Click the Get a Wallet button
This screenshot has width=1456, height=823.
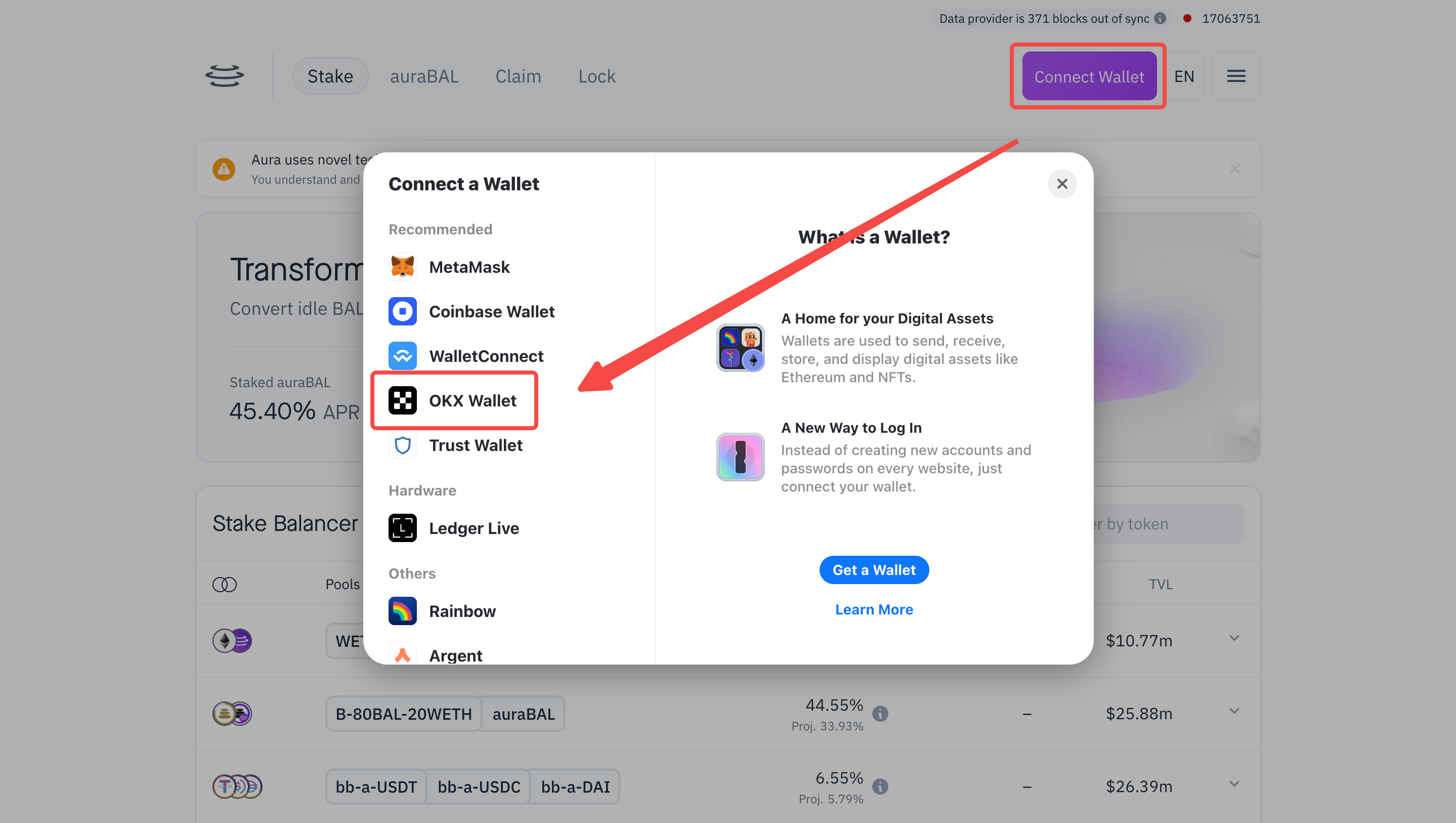tap(874, 569)
